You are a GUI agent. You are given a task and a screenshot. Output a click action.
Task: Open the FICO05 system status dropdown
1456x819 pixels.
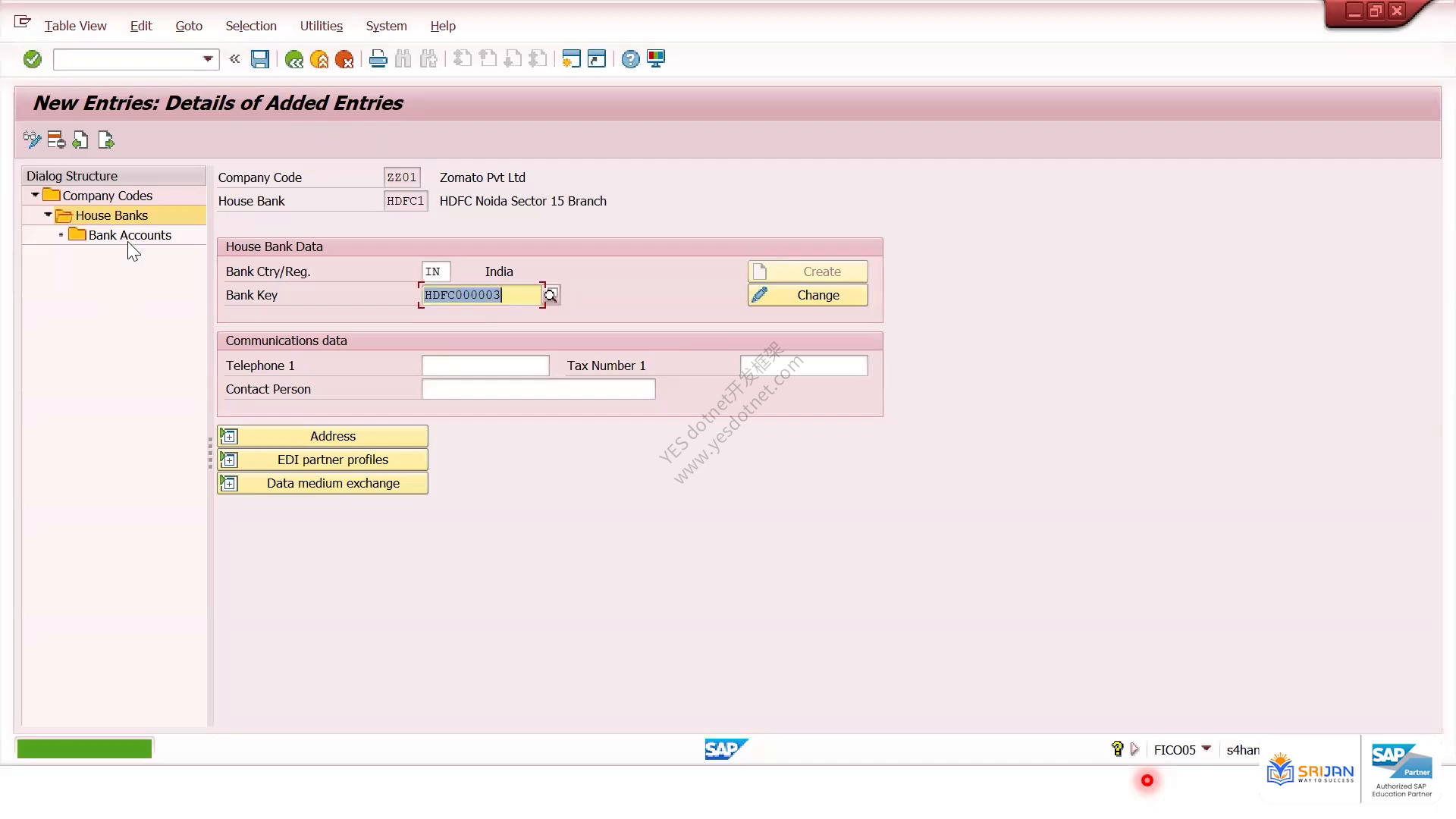coord(1206,749)
